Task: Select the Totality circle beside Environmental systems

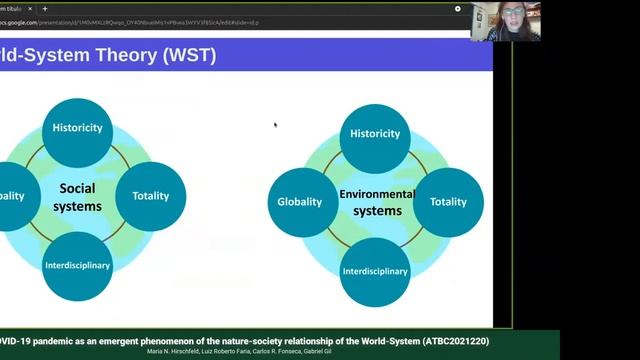Action: tap(448, 202)
